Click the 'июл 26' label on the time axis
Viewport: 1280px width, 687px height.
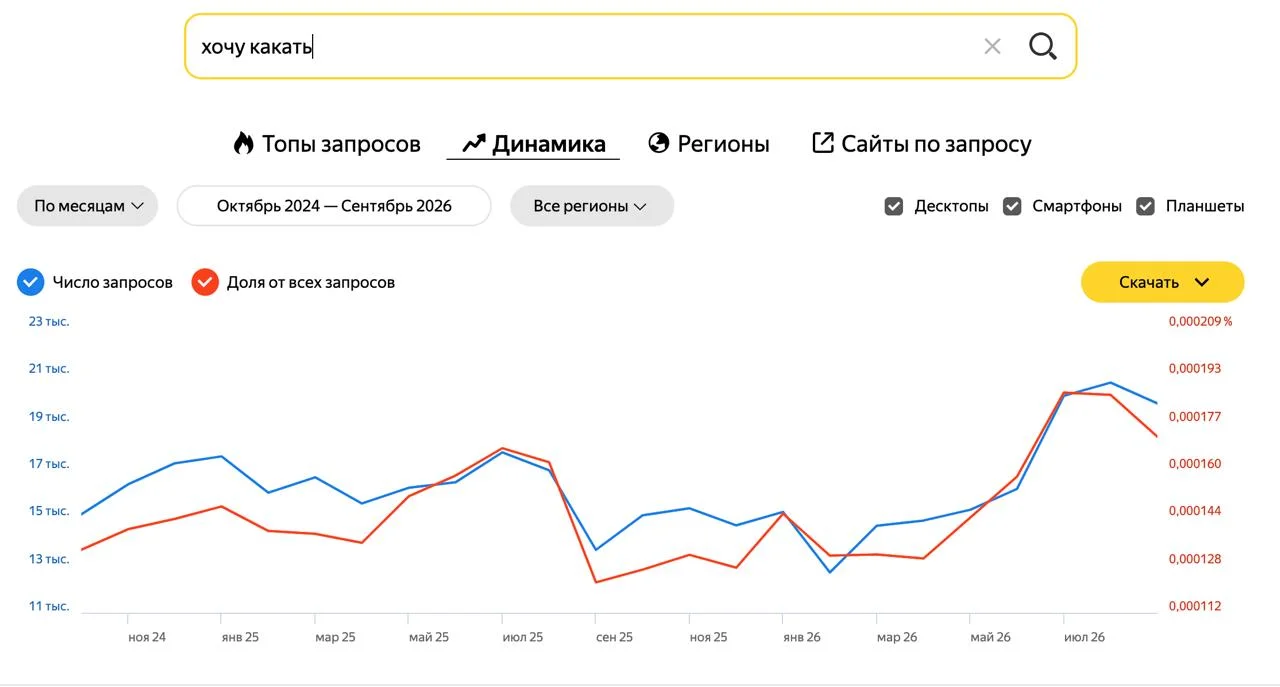tap(1084, 637)
